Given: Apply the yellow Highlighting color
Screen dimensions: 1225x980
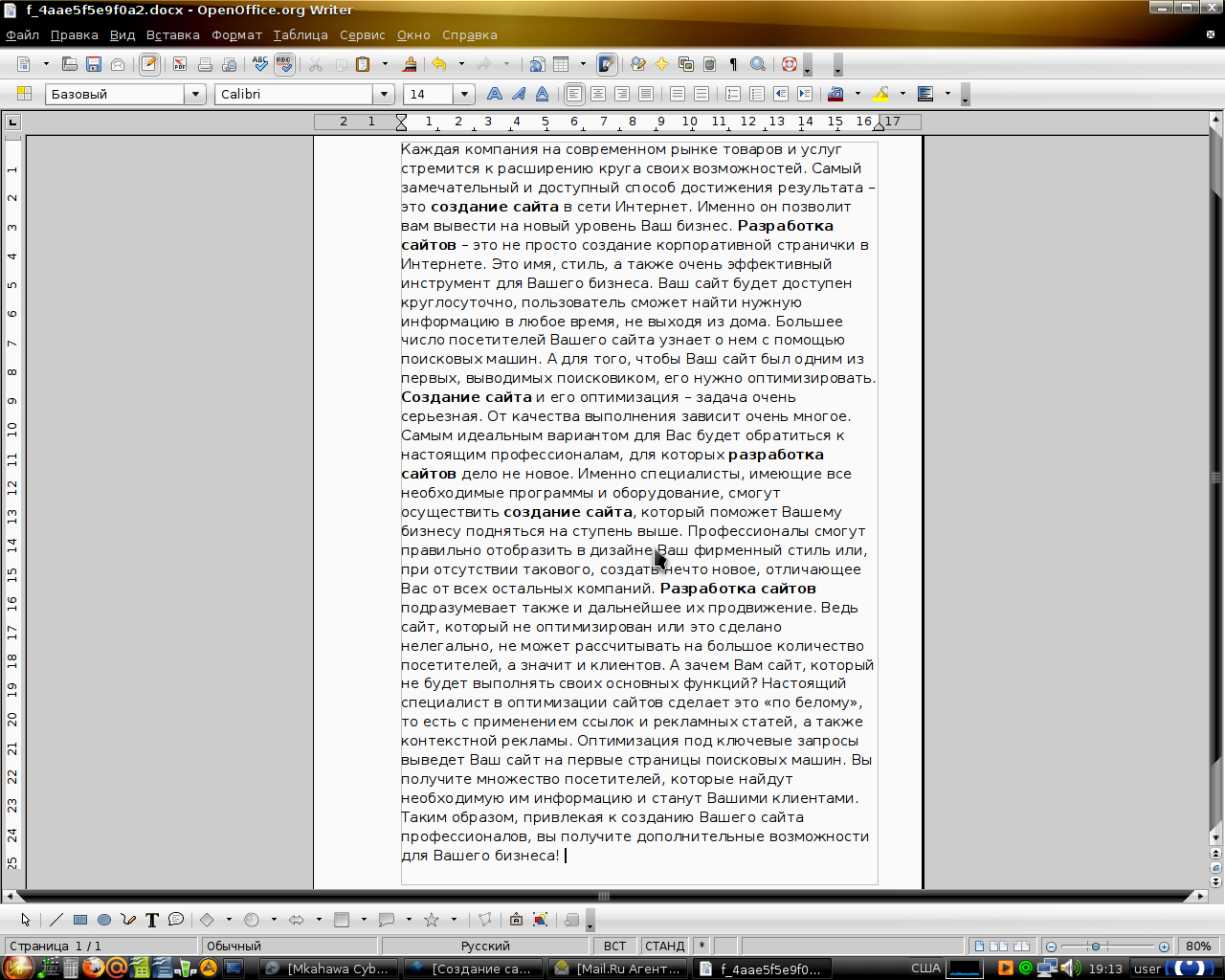Looking at the screenshot, I should click(880, 94).
